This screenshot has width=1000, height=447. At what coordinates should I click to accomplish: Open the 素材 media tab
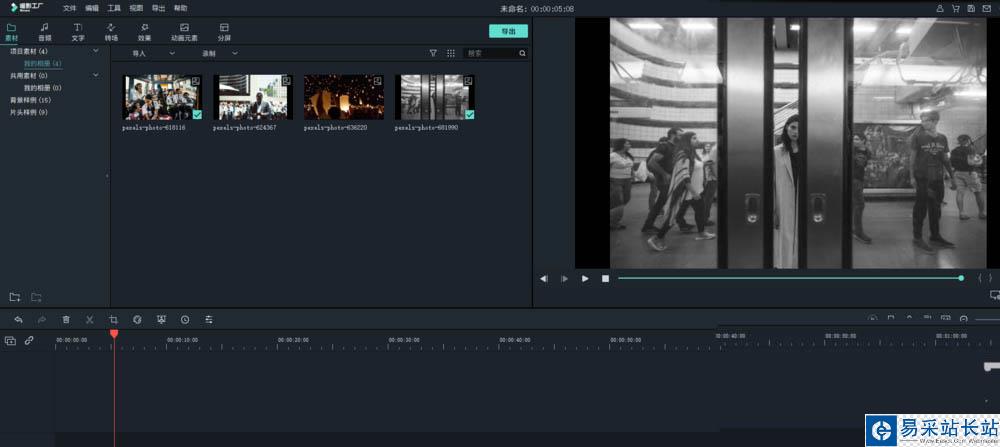pos(11,32)
